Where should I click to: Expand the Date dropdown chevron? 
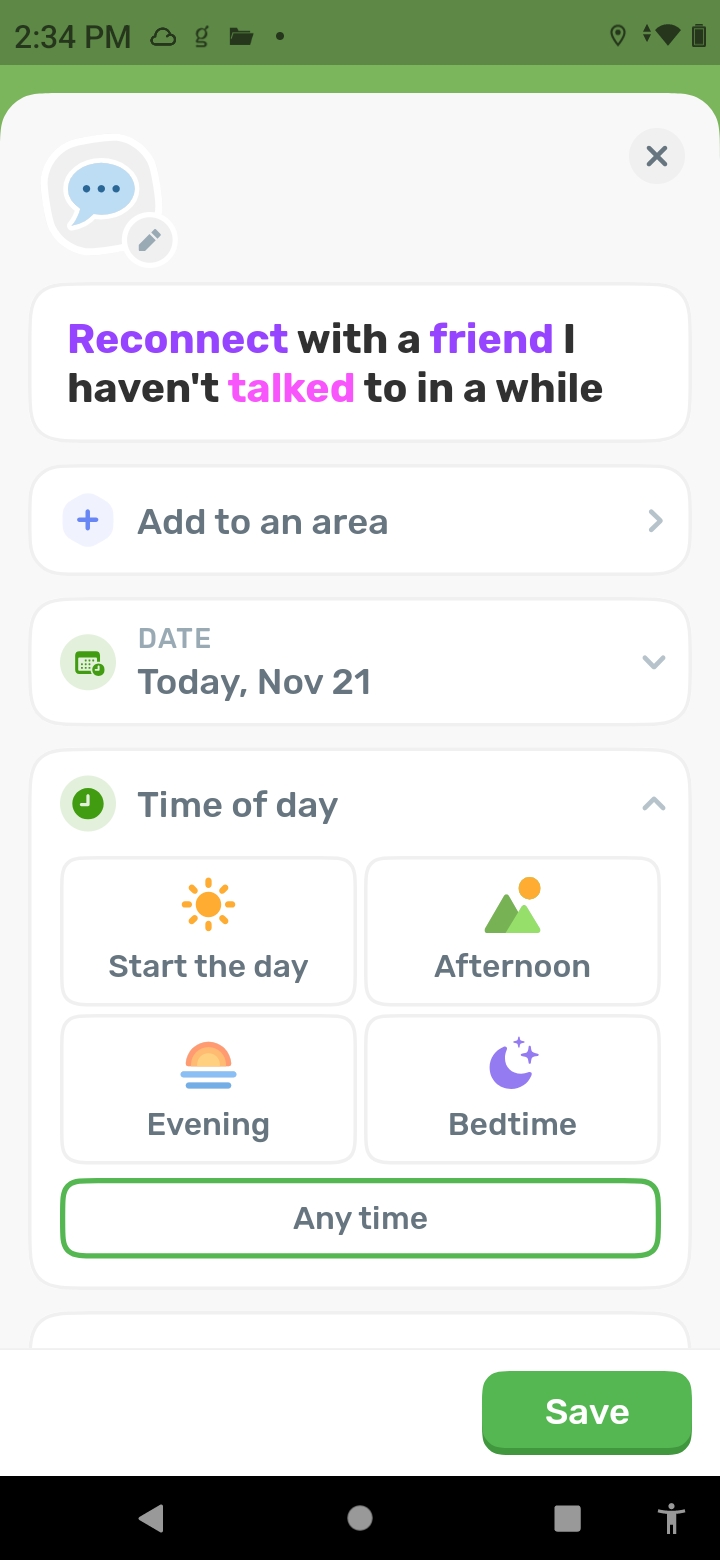click(654, 662)
